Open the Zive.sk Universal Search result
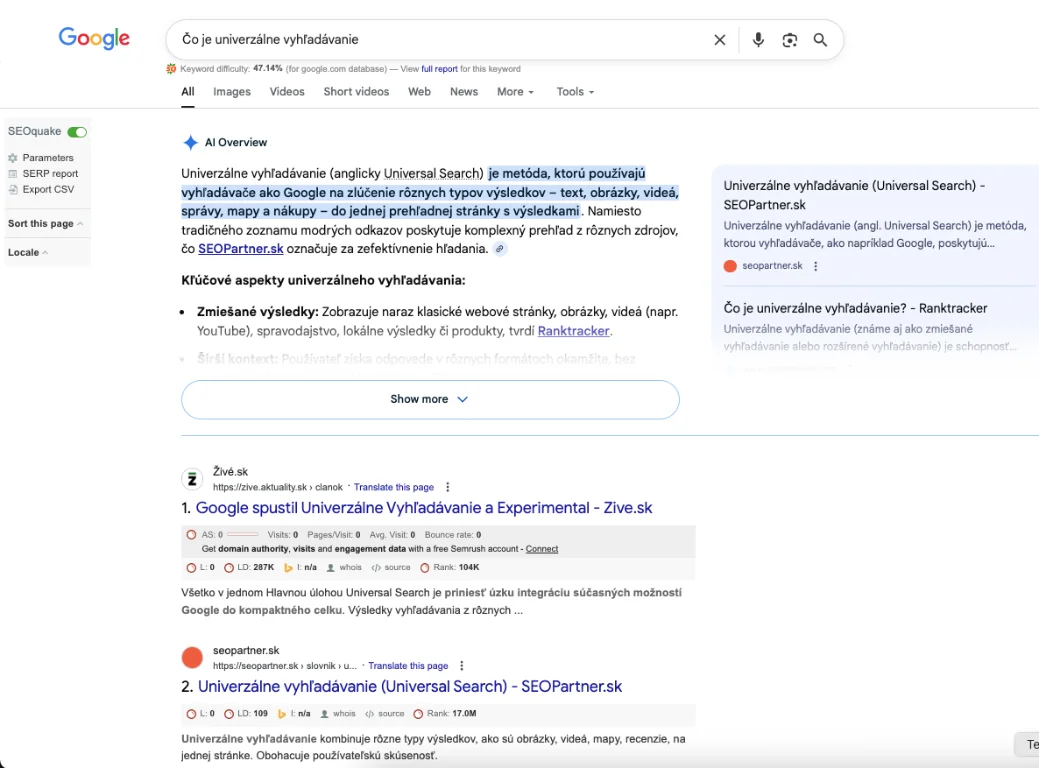Viewport: 1039px width, 768px height. (424, 508)
